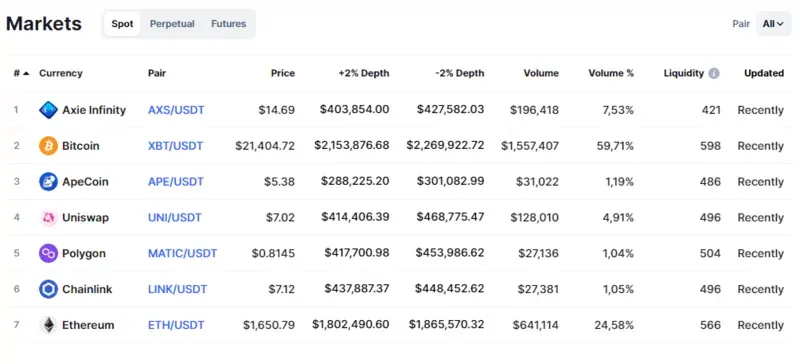800x364 pixels.
Task: Click Ethereum liquidity value 566
Action: pos(711,325)
